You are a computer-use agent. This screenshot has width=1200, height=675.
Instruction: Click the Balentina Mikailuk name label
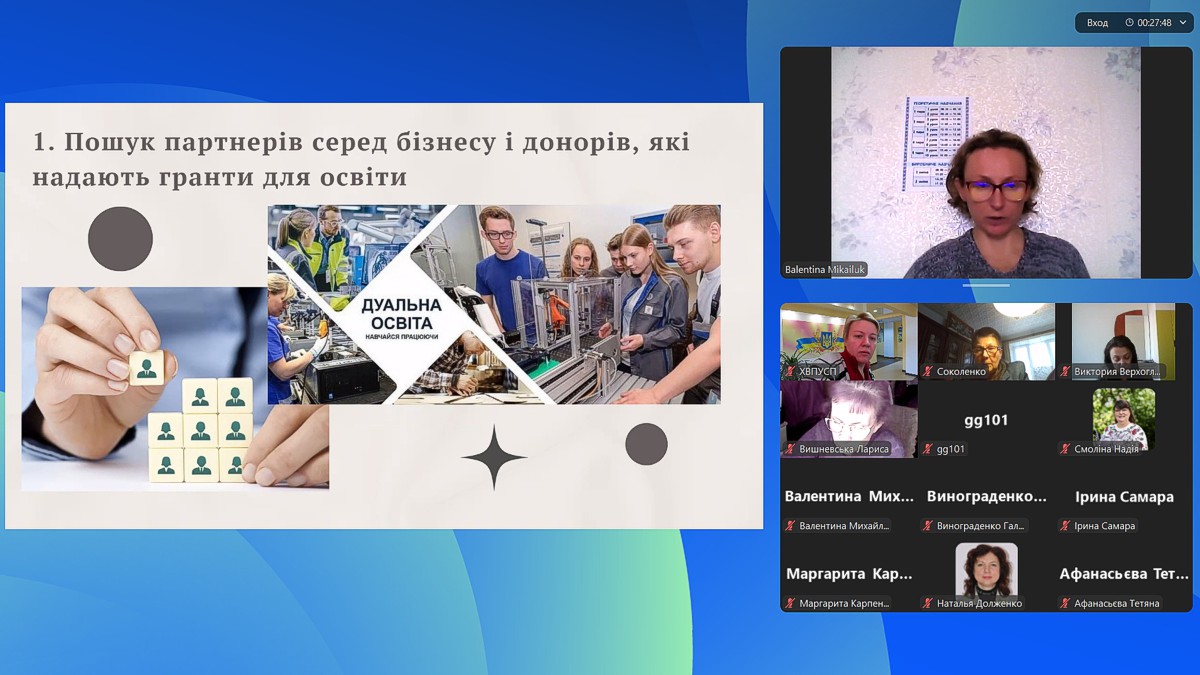tap(825, 270)
